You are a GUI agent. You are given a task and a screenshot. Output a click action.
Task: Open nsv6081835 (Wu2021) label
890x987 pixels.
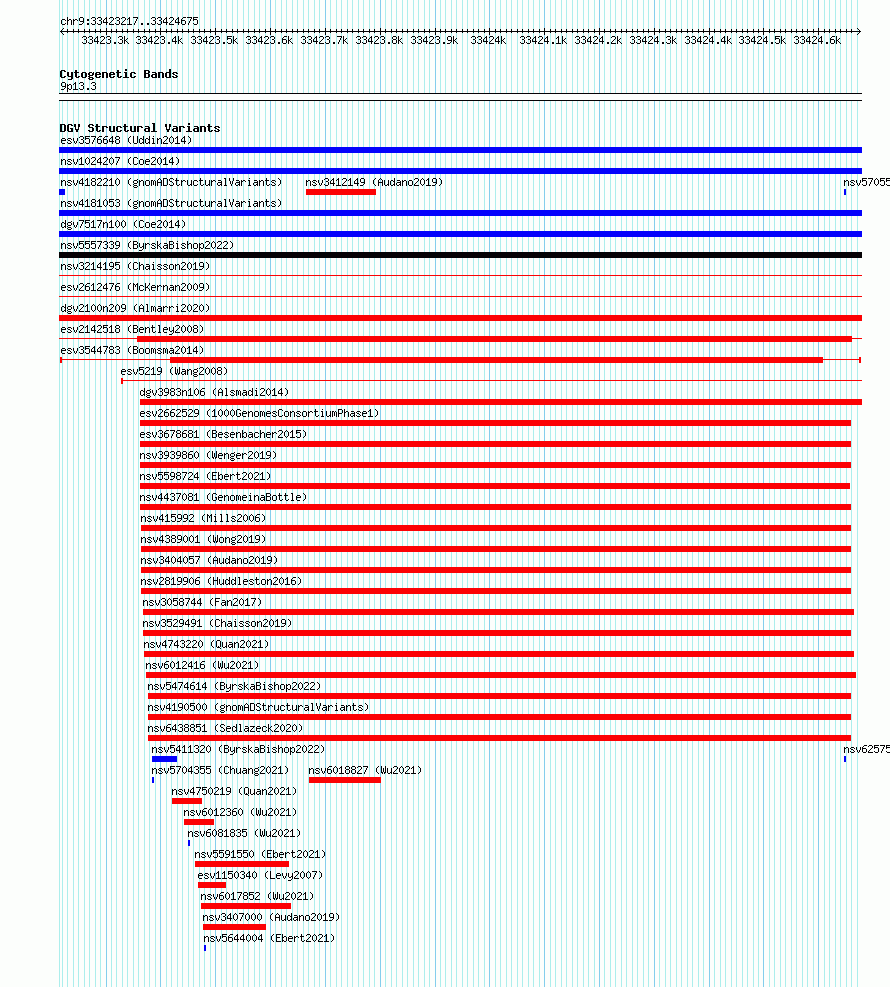pyautogui.click(x=244, y=833)
